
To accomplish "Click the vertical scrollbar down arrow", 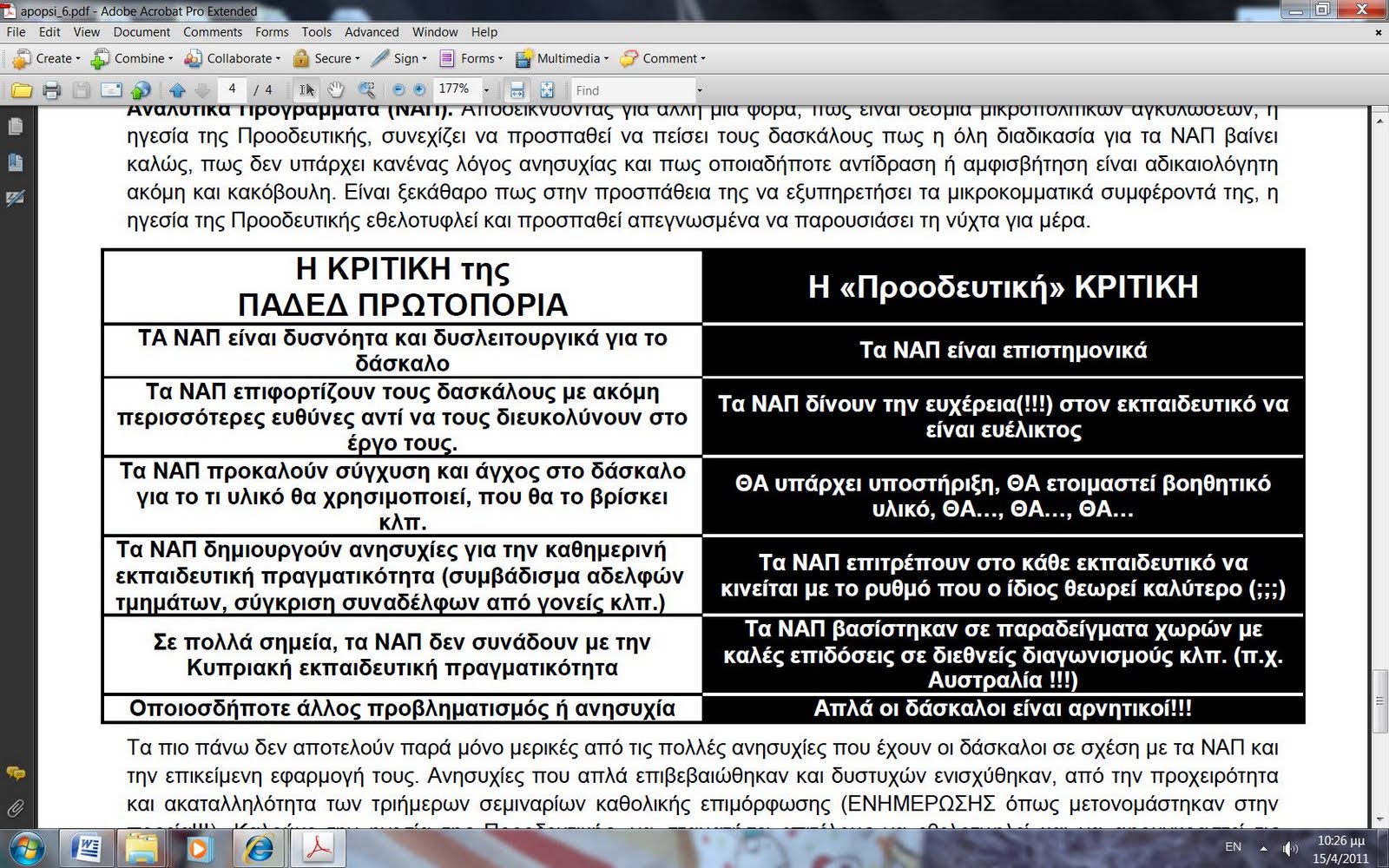I will (1379, 819).
